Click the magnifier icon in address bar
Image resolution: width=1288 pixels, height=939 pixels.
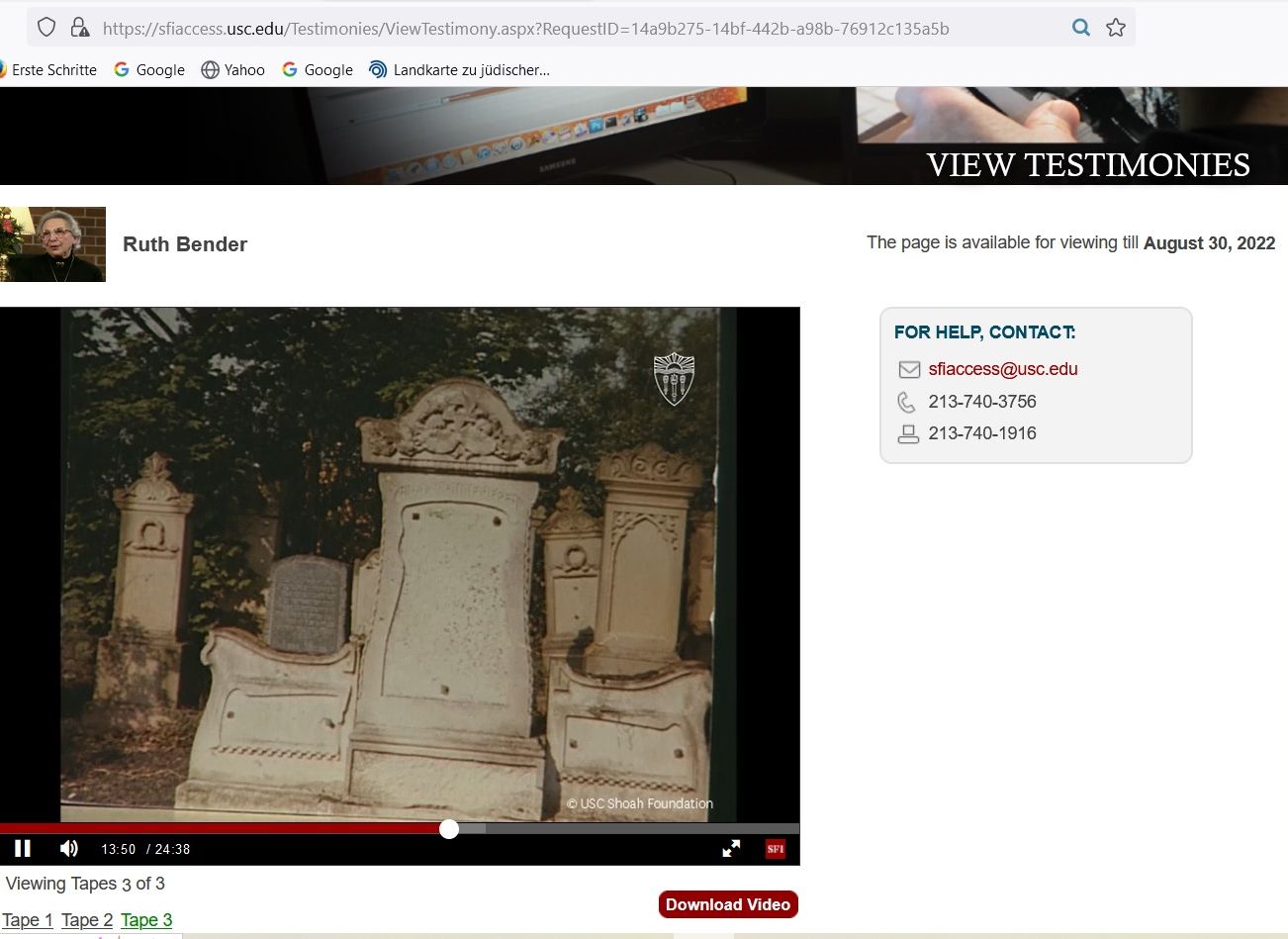click(x=1081, y=28)
